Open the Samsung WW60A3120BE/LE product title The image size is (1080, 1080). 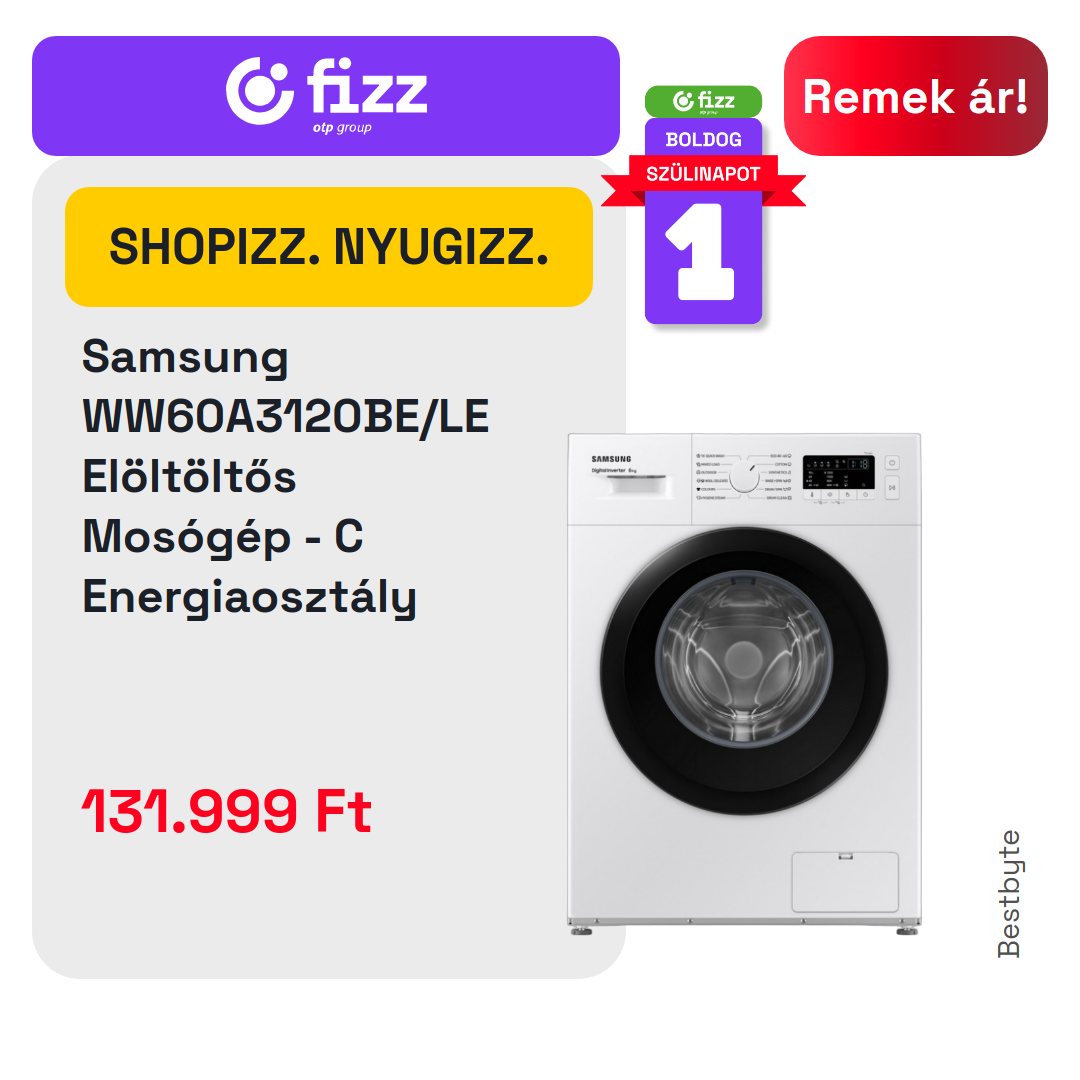pyautogui.click(x=285, y=477)
